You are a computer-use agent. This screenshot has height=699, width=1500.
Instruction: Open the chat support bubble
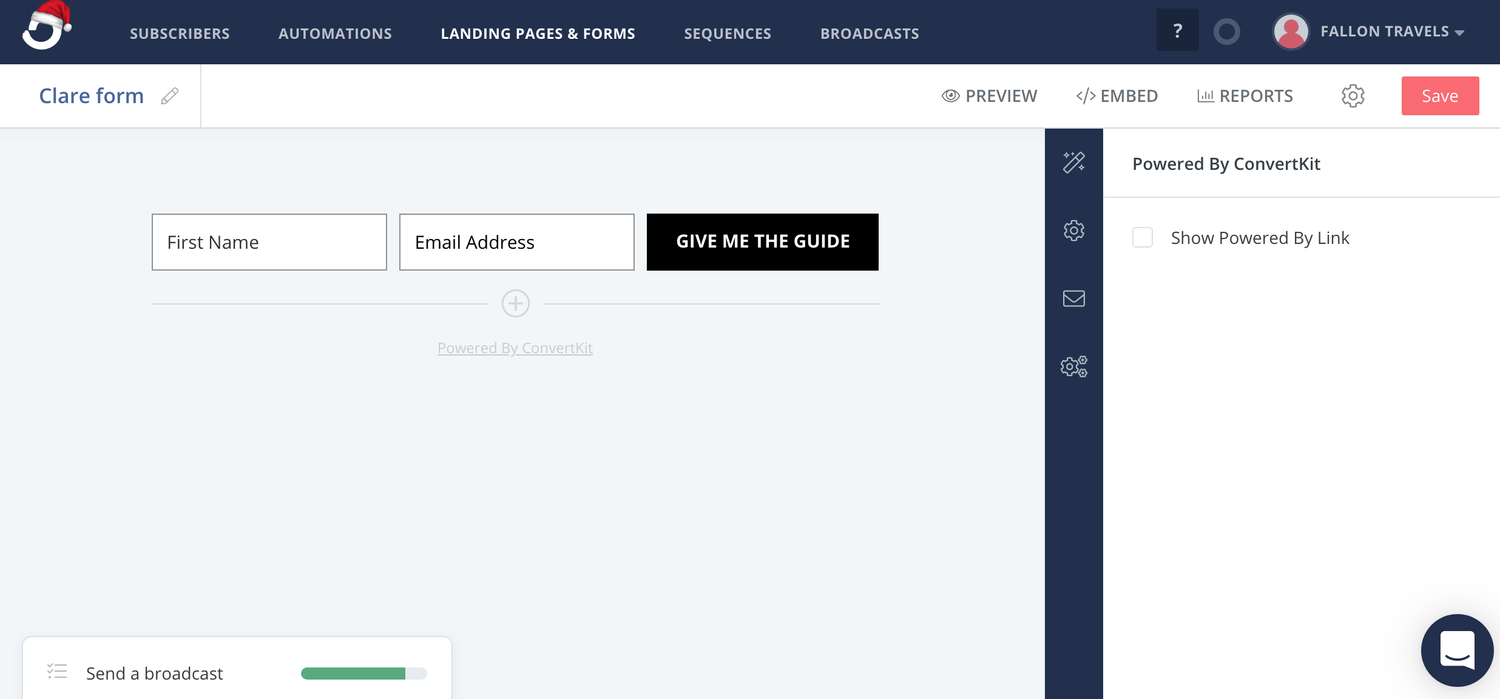(x=1457, y=650)
